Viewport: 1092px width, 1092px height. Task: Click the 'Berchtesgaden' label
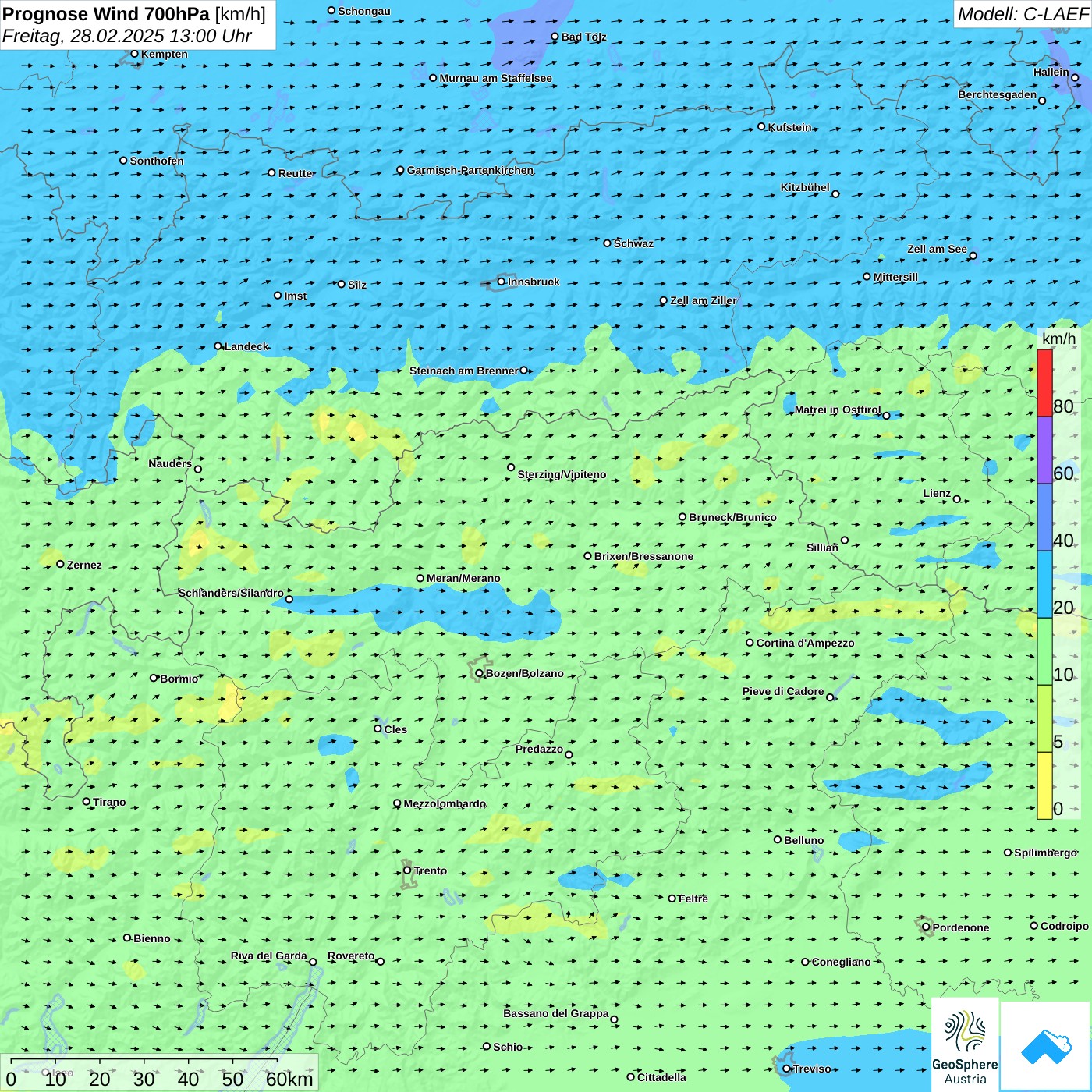pyautogui.click(x=998, y=94)
